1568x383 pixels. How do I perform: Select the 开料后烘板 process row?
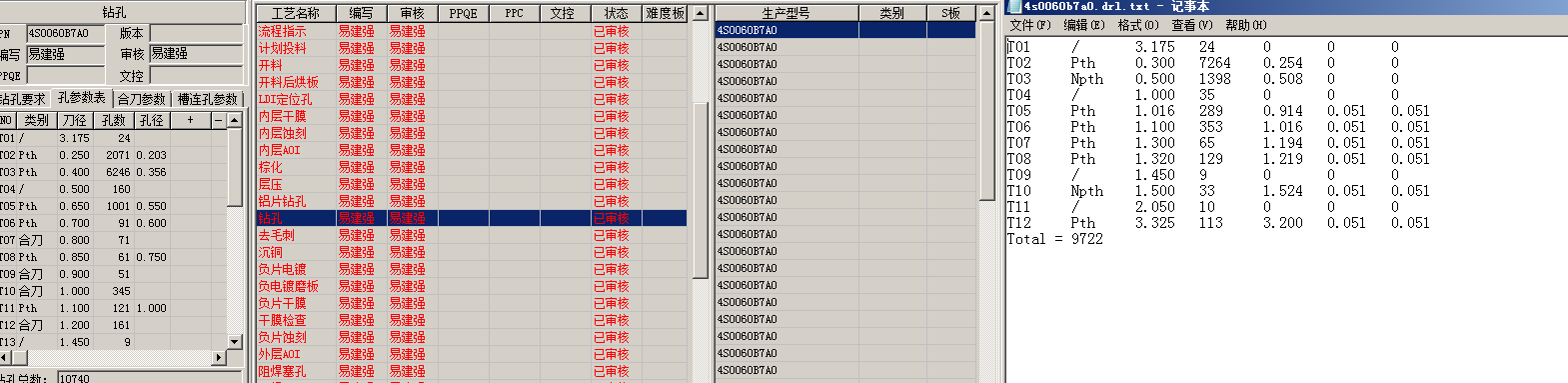[x=472, y=82]
